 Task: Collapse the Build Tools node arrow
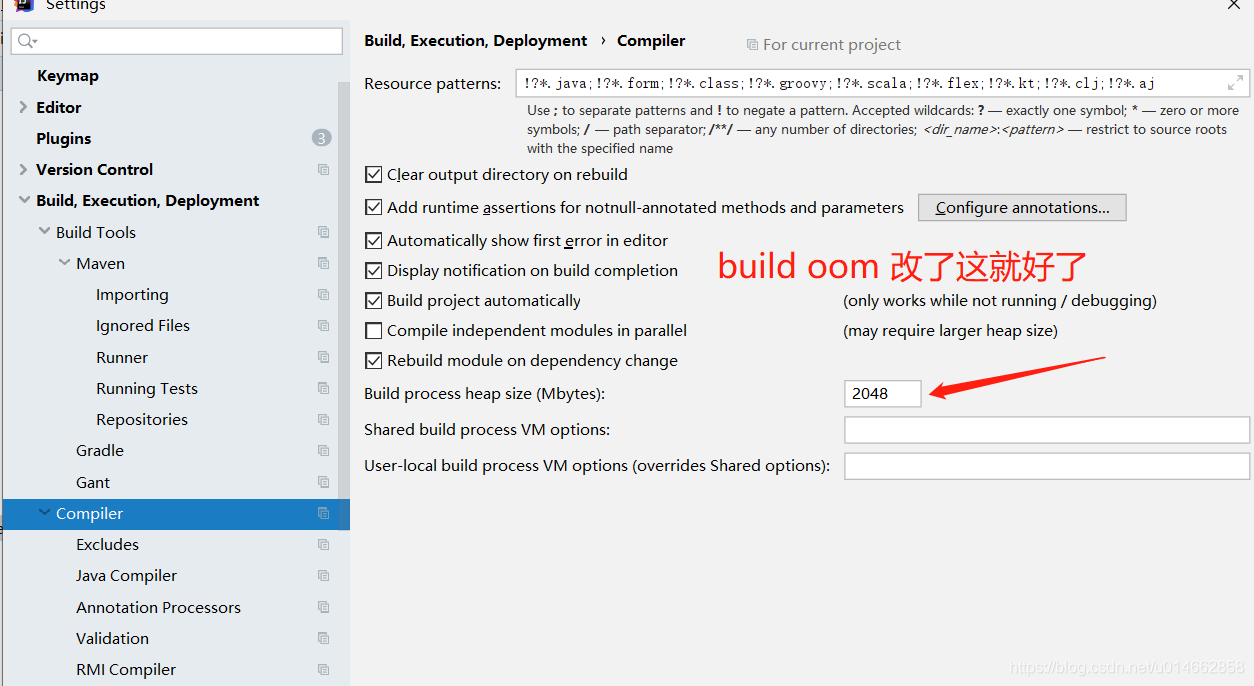coord(44,231)
